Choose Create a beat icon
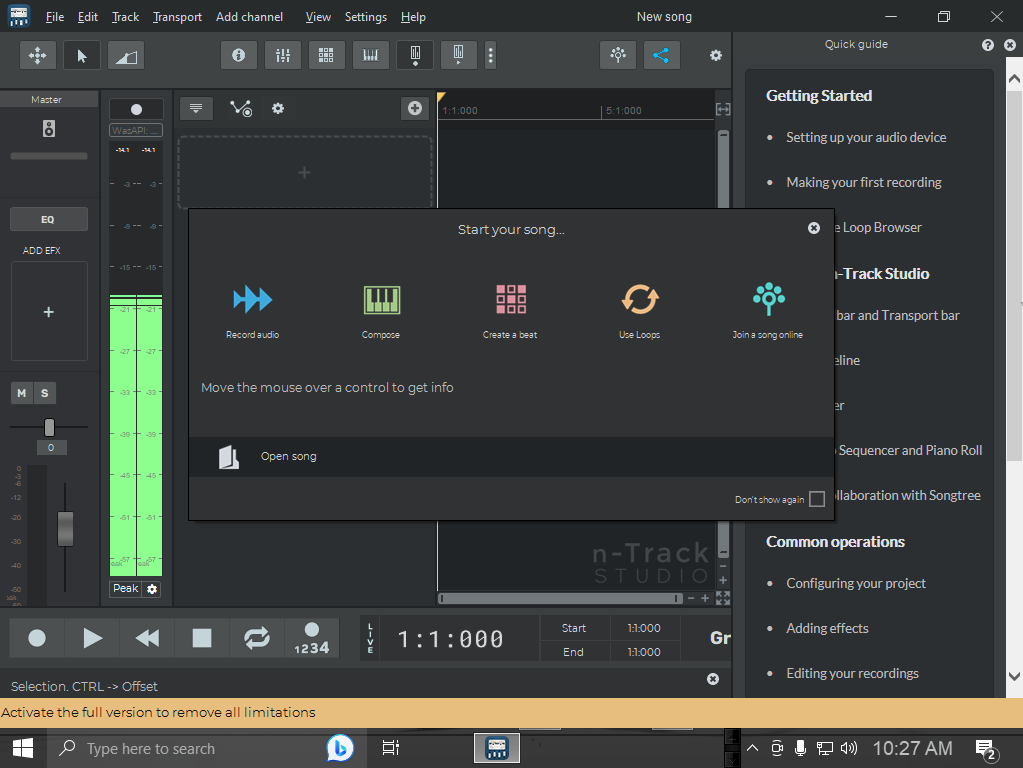The height and width of the screenshot is (768, 1023). click(x=511, y=300)
